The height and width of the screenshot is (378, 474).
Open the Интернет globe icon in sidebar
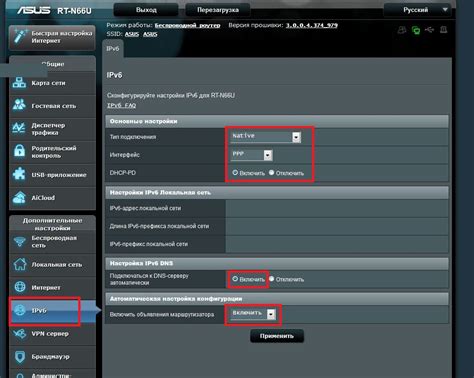tap(20, 287)
